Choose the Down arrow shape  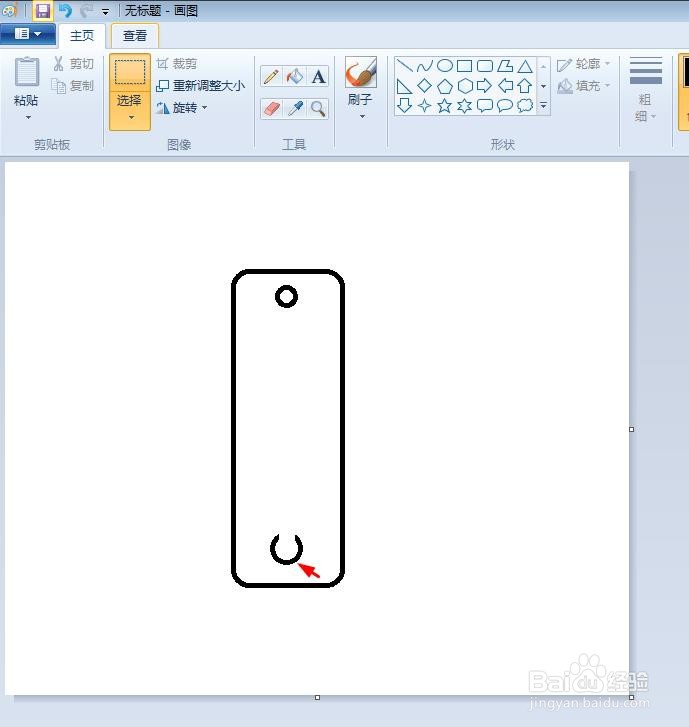pyautogui.click(x=405, y=106)
